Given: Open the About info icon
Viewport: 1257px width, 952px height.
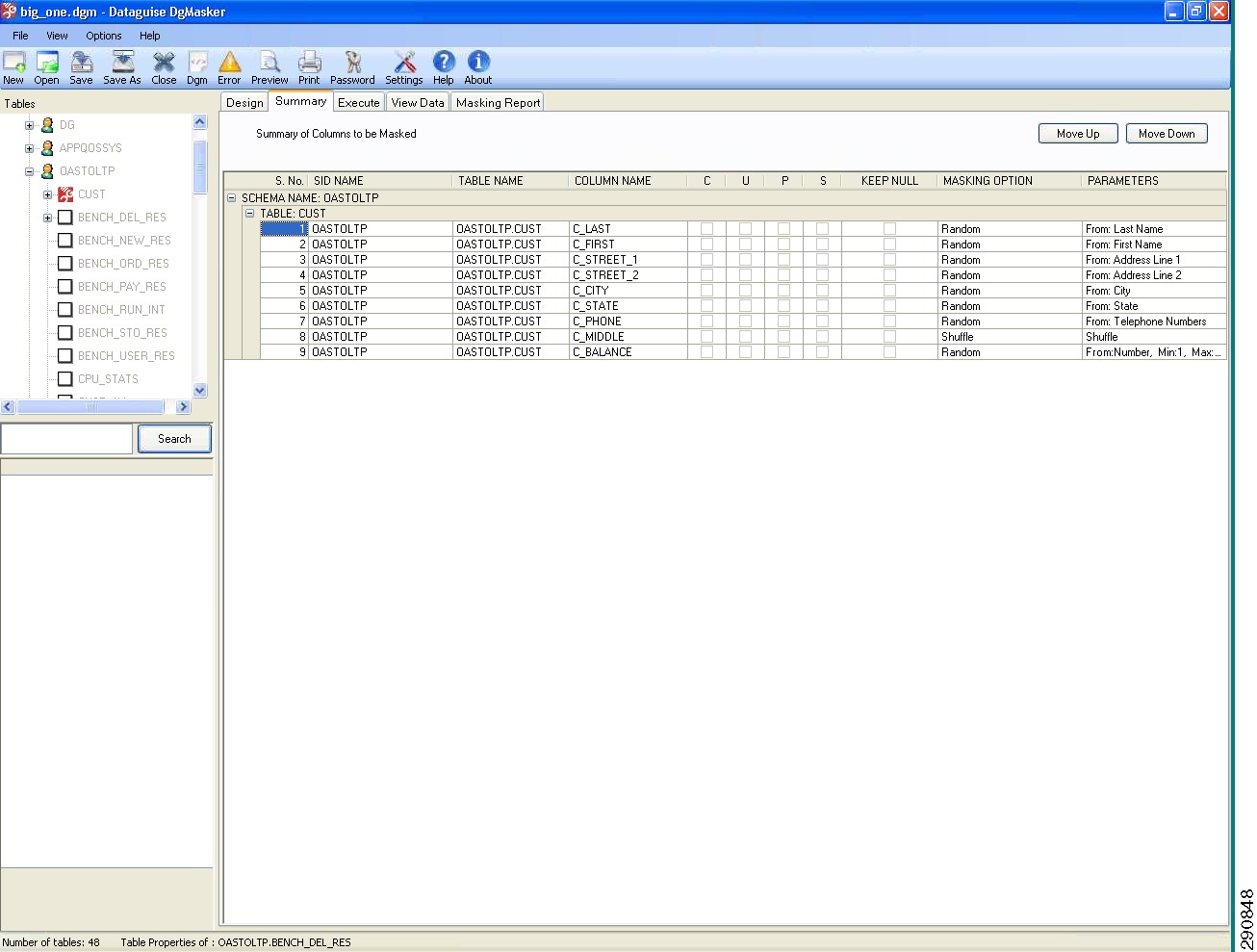Looking at the screenshot, I should tap(478, 67).
